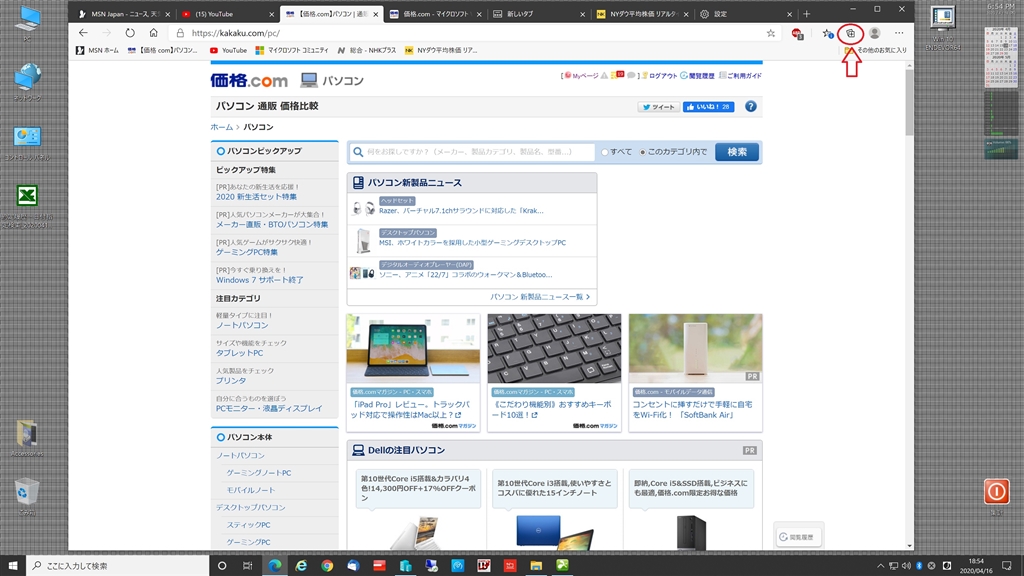Open a new tab with the plus button
The width and height of the screenshot is (1024, 576).
pos(807,14)
